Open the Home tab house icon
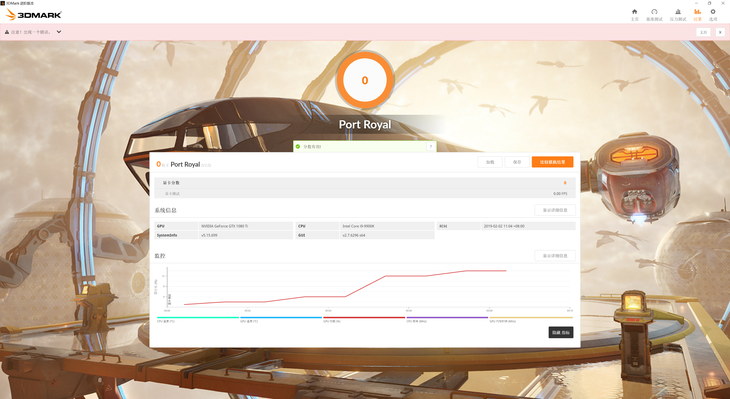This screenshot has height=399, width=730. [635, 12]
